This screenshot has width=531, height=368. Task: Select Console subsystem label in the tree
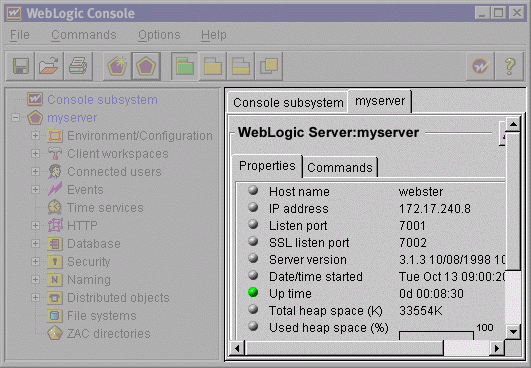pyautogui.click(x=102, y=100)
